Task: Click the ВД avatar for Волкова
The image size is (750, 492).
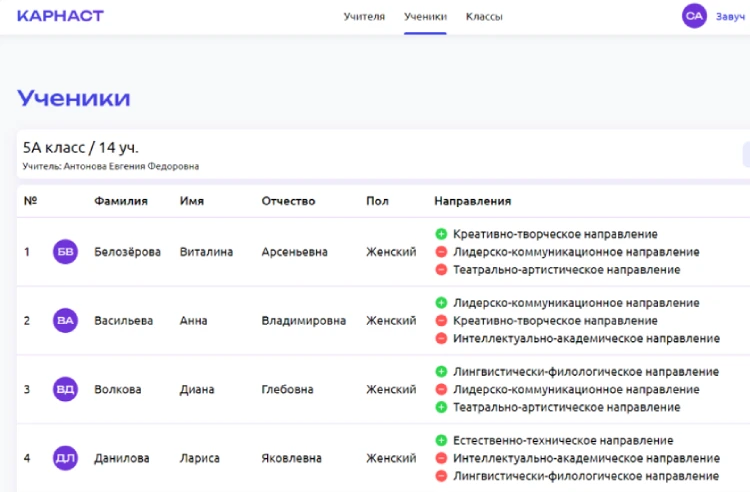Action: [x=65, y=389]
